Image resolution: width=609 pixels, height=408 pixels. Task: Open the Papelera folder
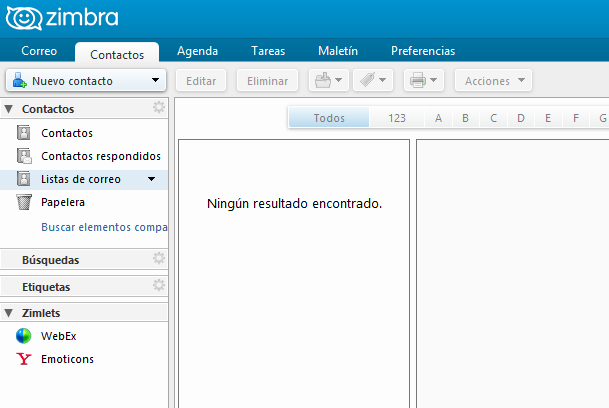coord(84,202)
